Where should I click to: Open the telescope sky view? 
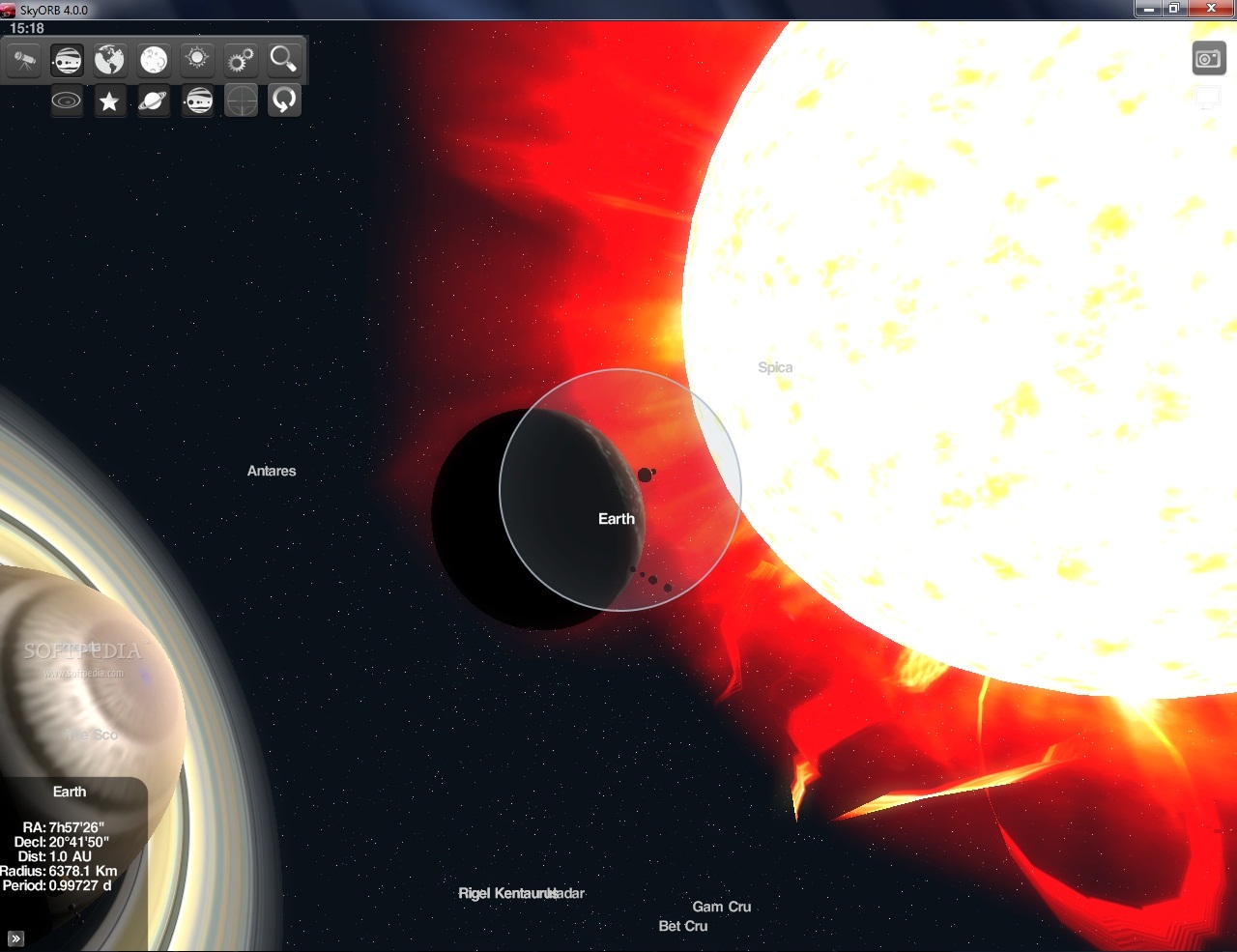pos(24,60)
